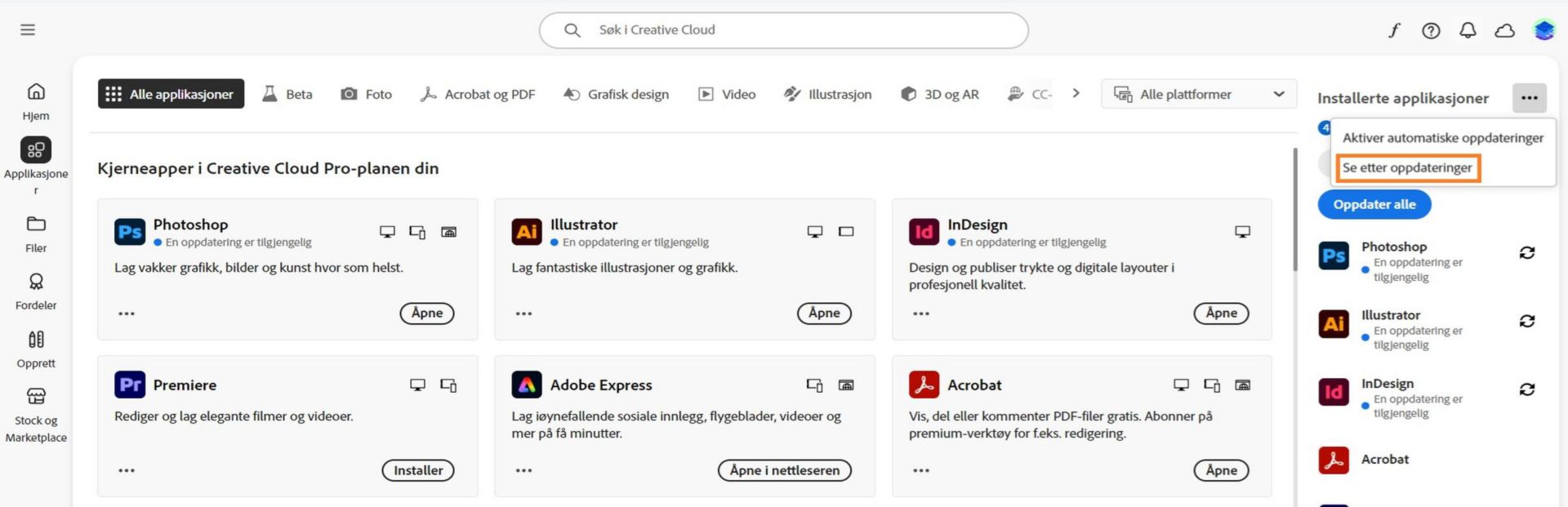
Task: Click Illustrator tablet platform icon
Action: click(846, 232)
